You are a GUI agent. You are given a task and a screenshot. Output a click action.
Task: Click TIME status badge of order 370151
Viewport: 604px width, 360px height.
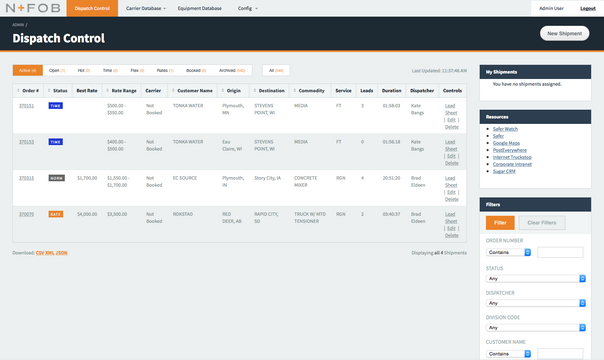point(55,106)
